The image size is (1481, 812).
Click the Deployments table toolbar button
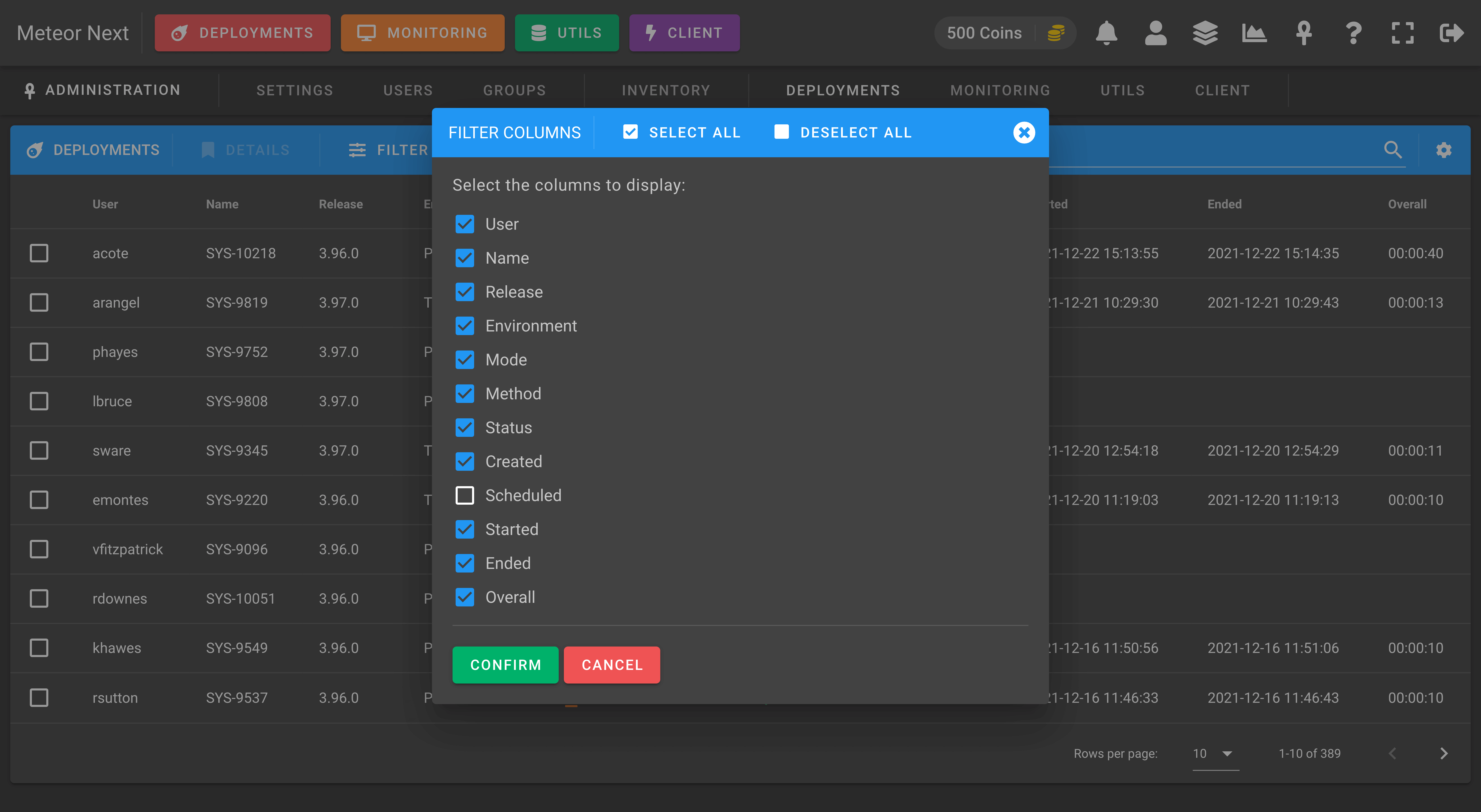pos(93,150)
